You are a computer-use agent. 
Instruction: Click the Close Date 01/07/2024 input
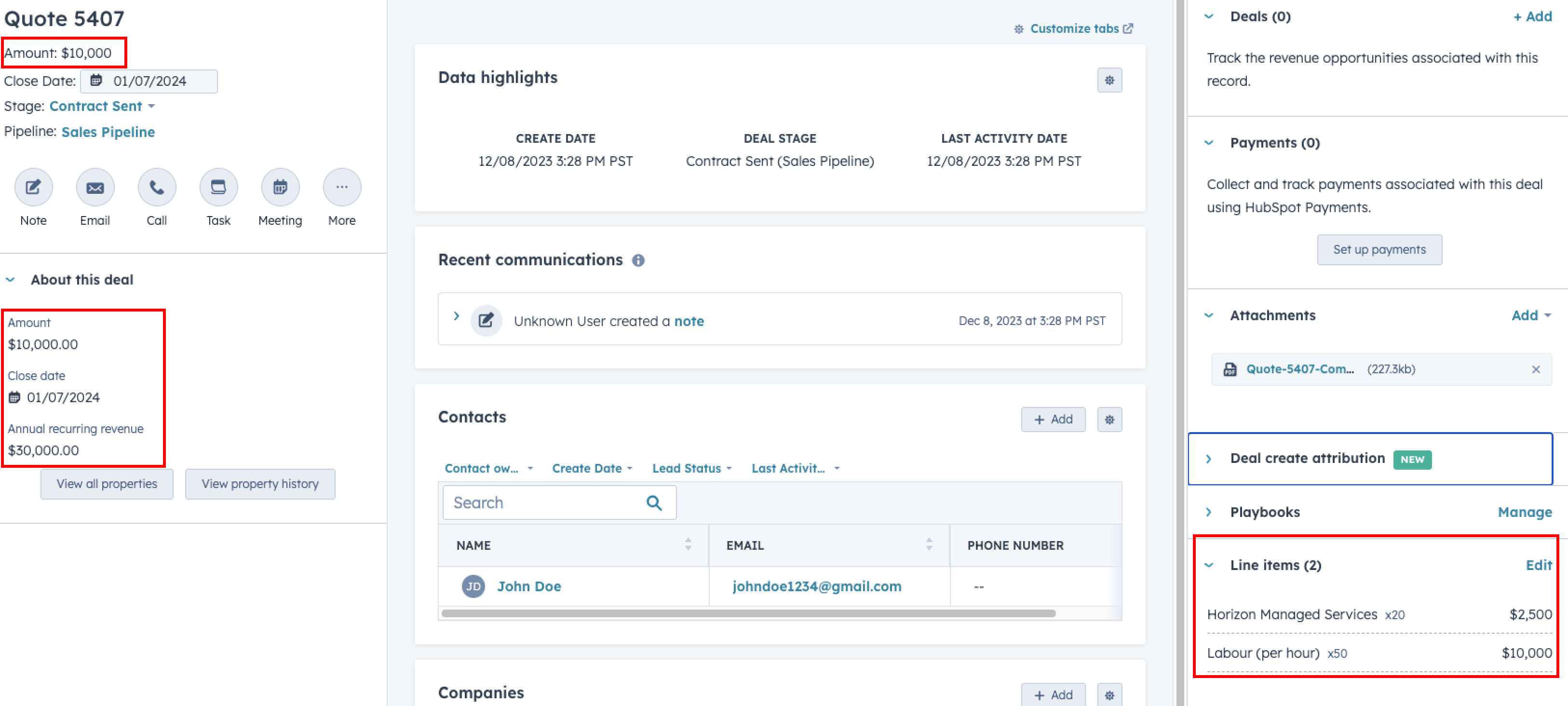[x=149, y=81]
